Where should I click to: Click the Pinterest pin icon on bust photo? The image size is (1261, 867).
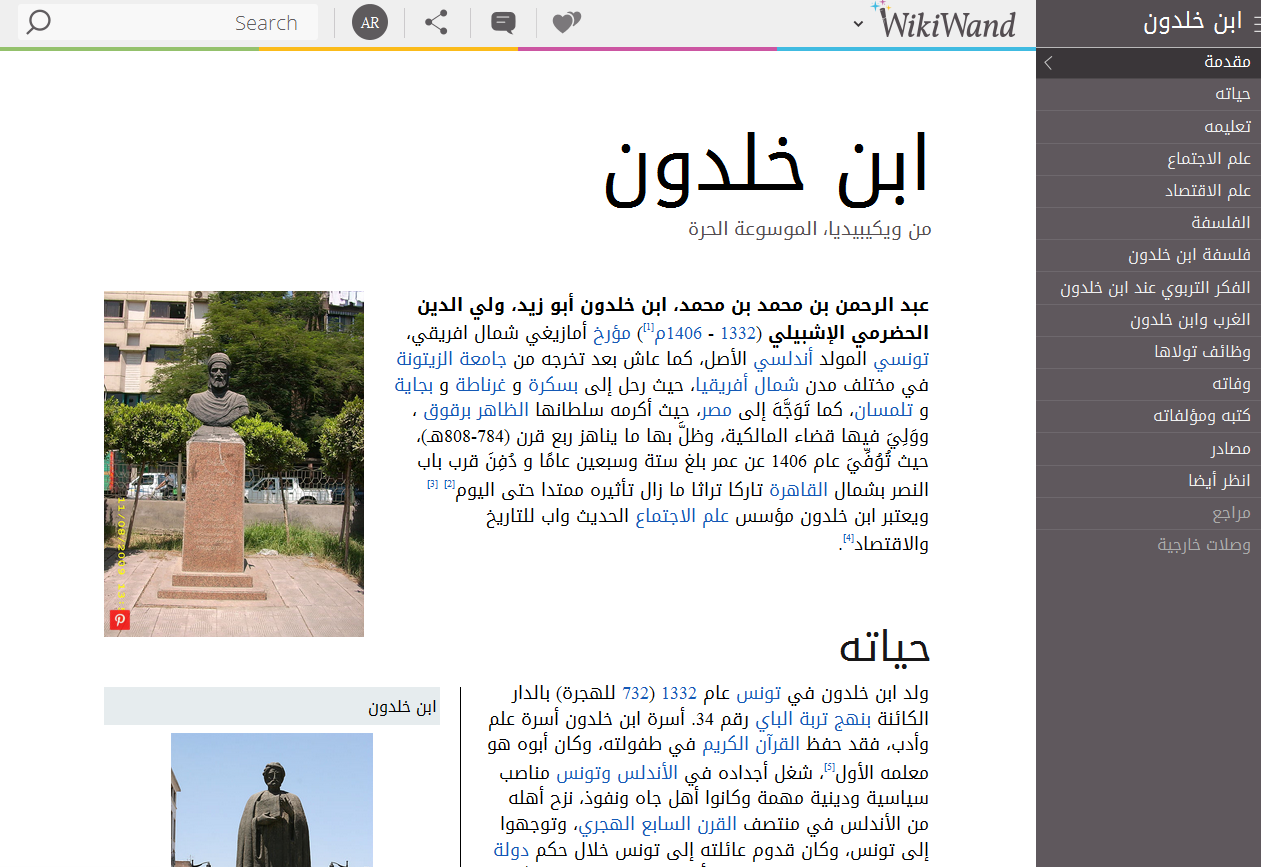pos(120,620)
